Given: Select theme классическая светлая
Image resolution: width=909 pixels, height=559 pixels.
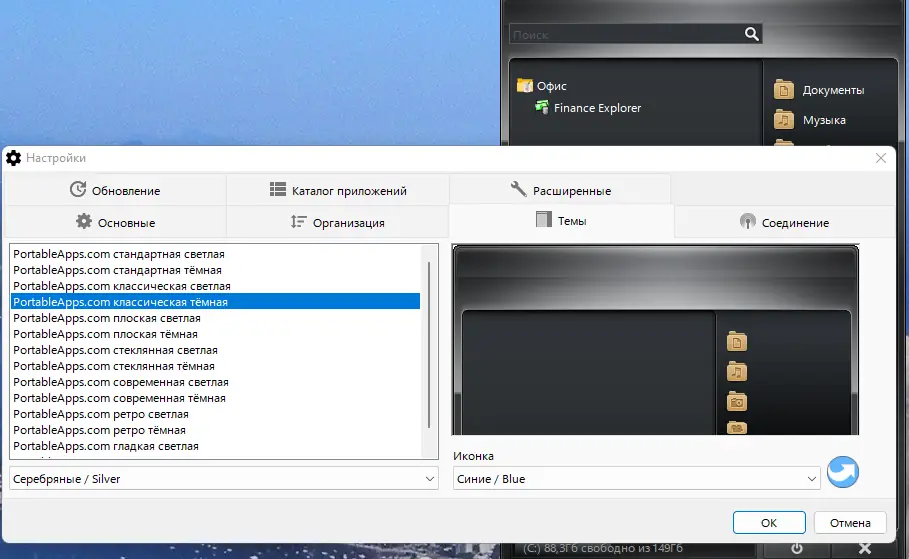Looking at the screenshot, I should (215, 286).
